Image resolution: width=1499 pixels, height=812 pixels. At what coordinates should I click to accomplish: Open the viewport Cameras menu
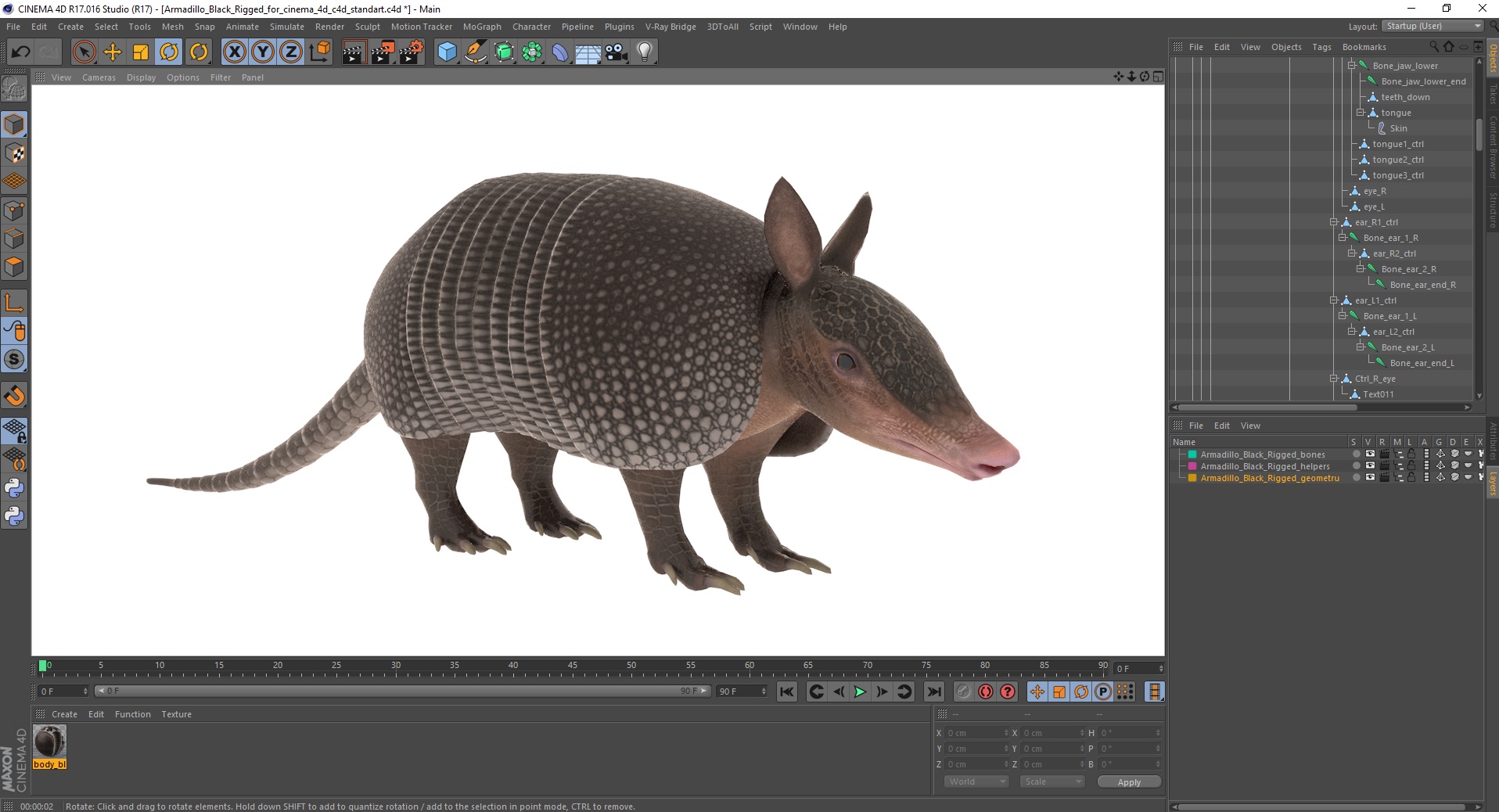point(99,77)
